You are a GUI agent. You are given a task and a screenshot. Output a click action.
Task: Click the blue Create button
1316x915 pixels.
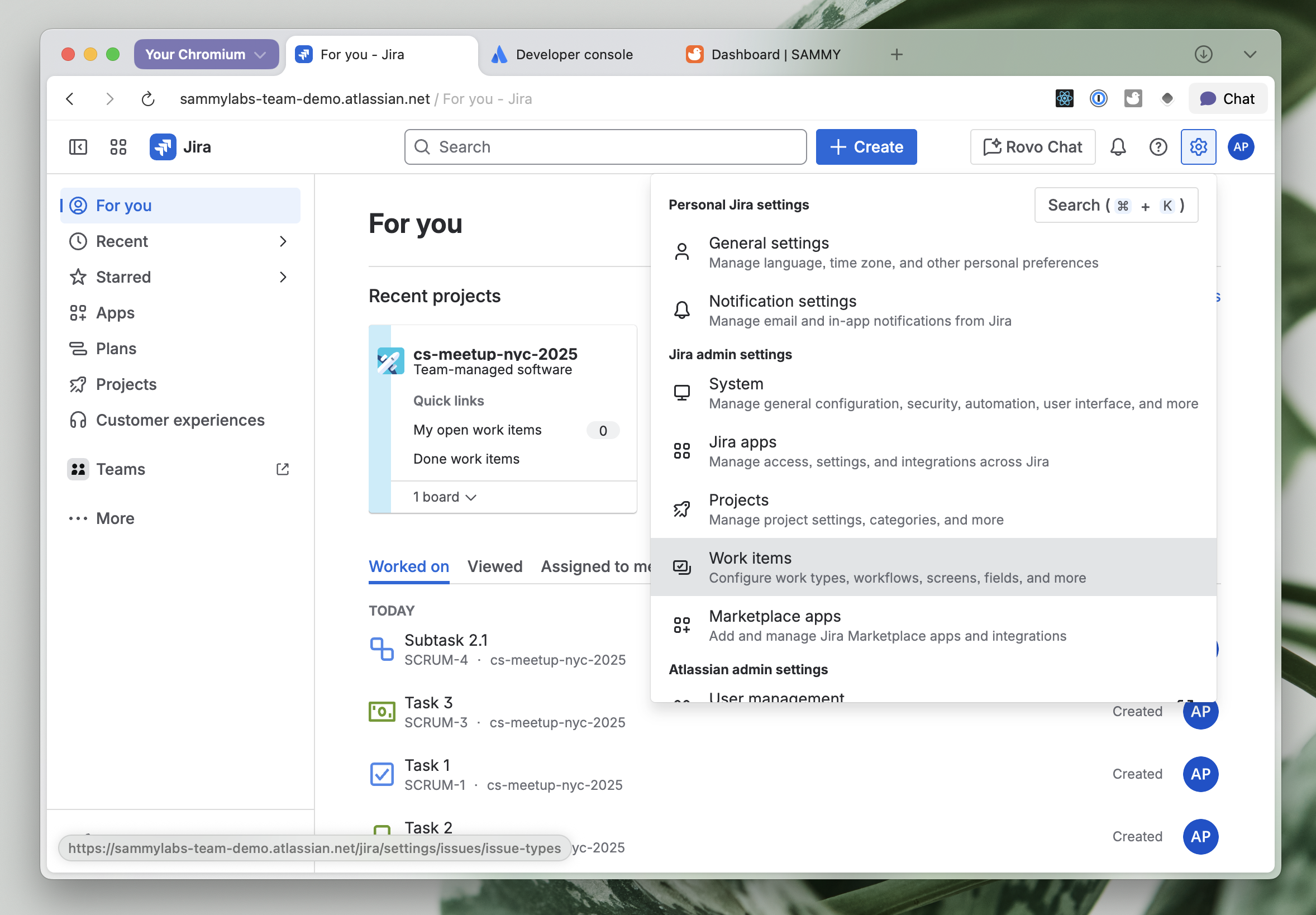(x=865, y=147)
